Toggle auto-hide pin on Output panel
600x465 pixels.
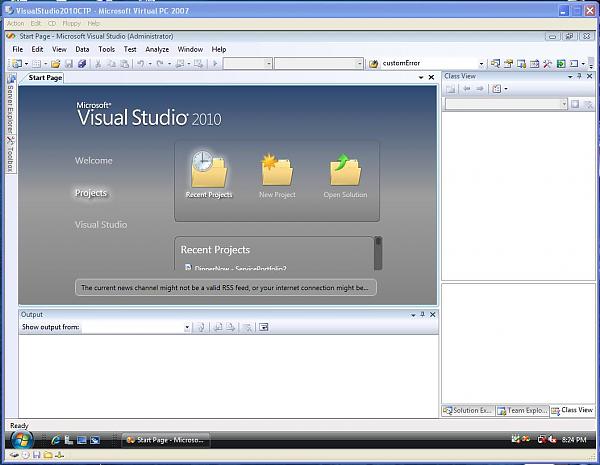pos(422,314)
